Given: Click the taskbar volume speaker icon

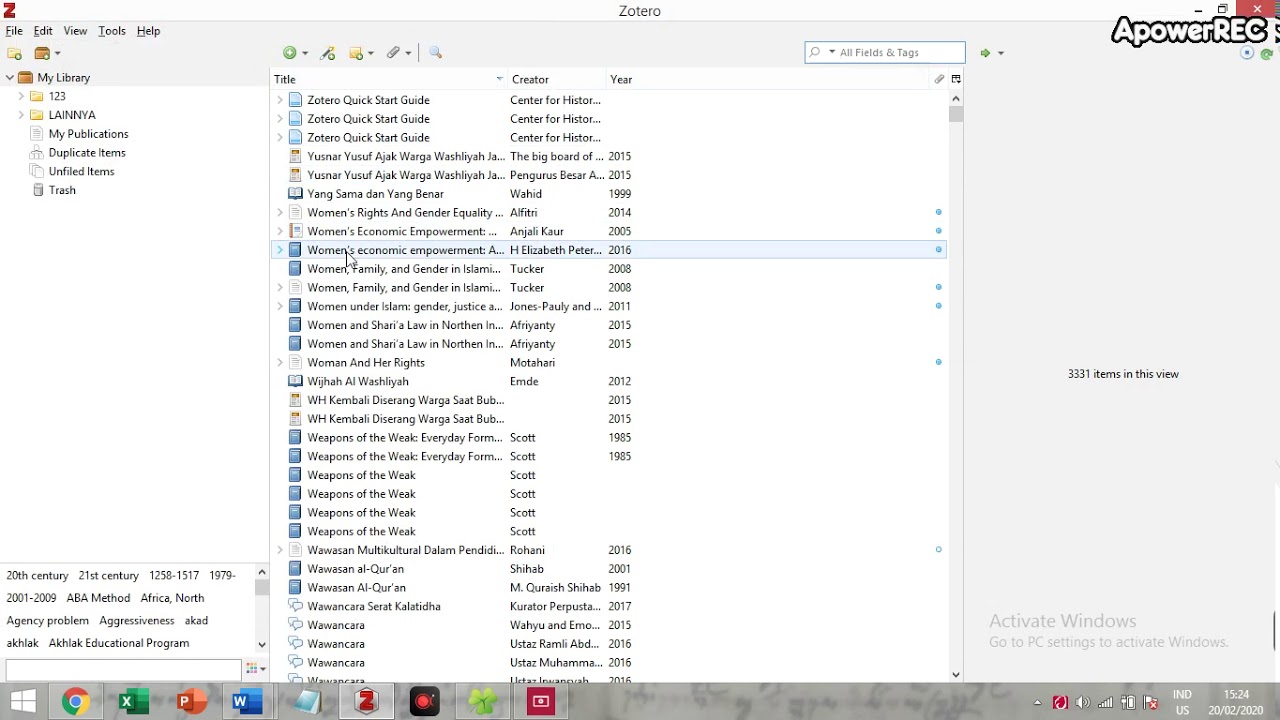Looking at the screenshot, I should pos(1083,703).
